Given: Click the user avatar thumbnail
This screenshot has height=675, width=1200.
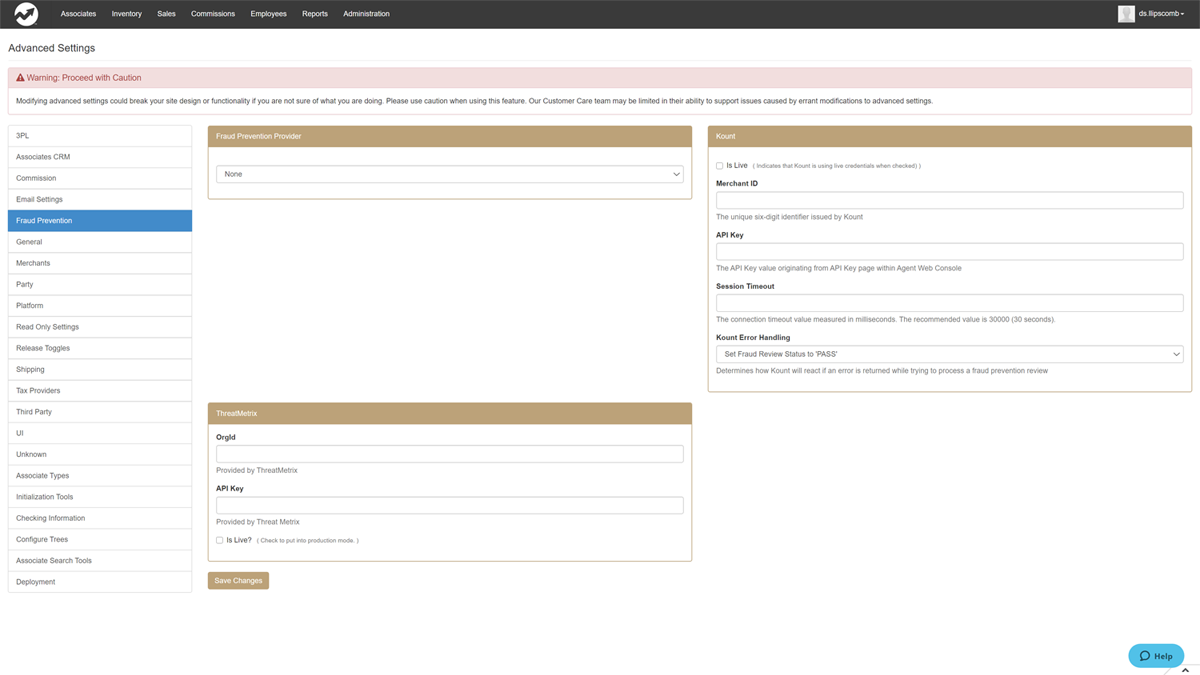Looking at the screenshot, I should click(x=1126, y=14).
